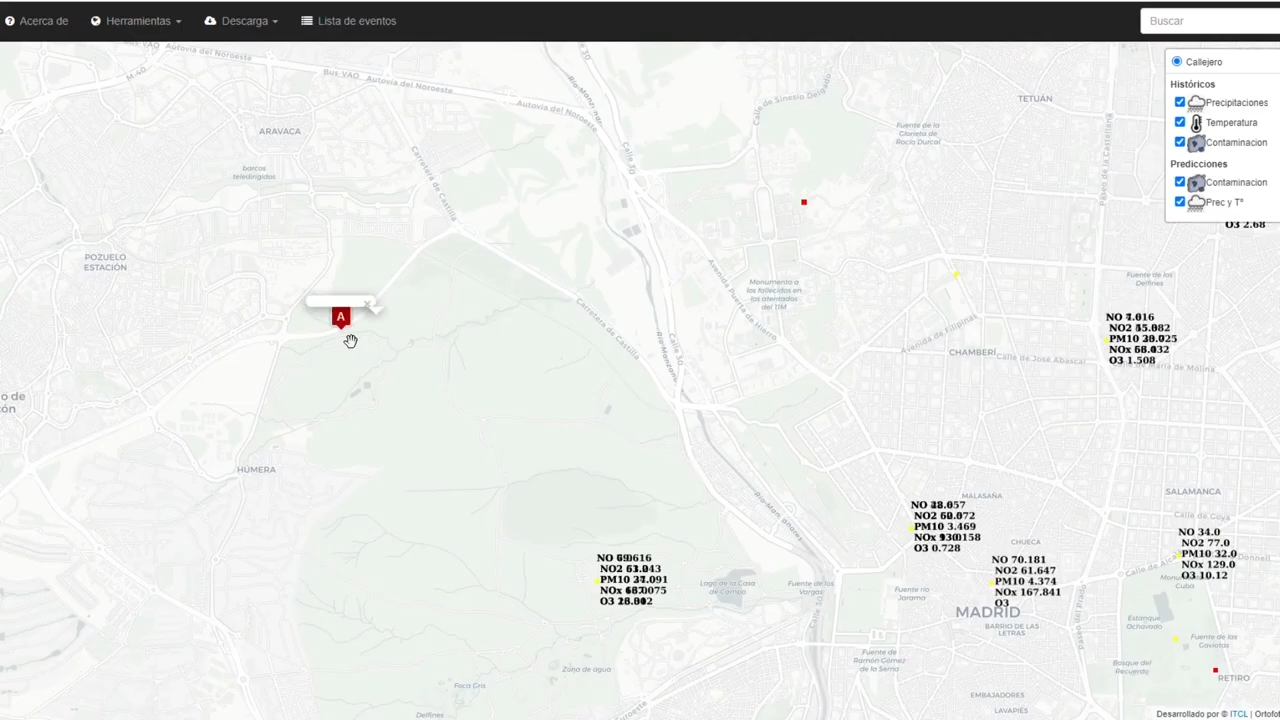The image size is (1280, 720).
Task: Select the Callejero base map radio button
Action: [1177, 62]
